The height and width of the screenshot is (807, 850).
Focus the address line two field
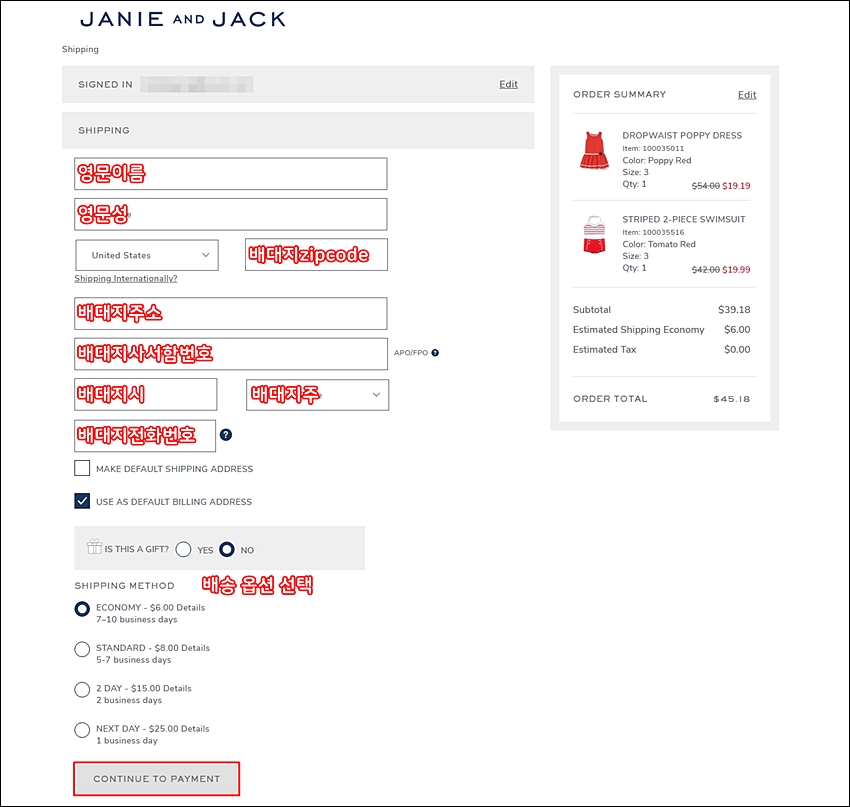tap(231, 354)
